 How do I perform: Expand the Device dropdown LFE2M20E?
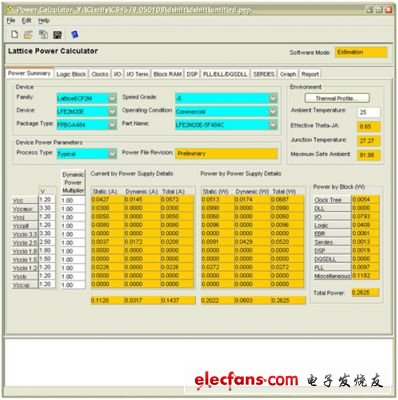[87, 112]
